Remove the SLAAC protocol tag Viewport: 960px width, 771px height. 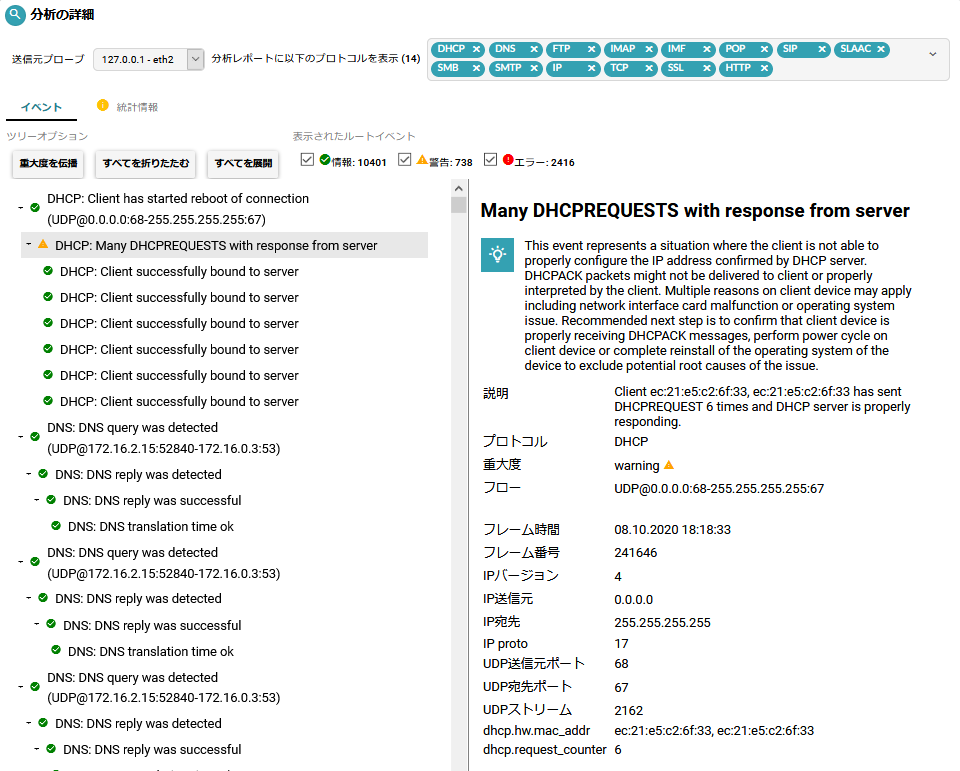tap(881, 49)
